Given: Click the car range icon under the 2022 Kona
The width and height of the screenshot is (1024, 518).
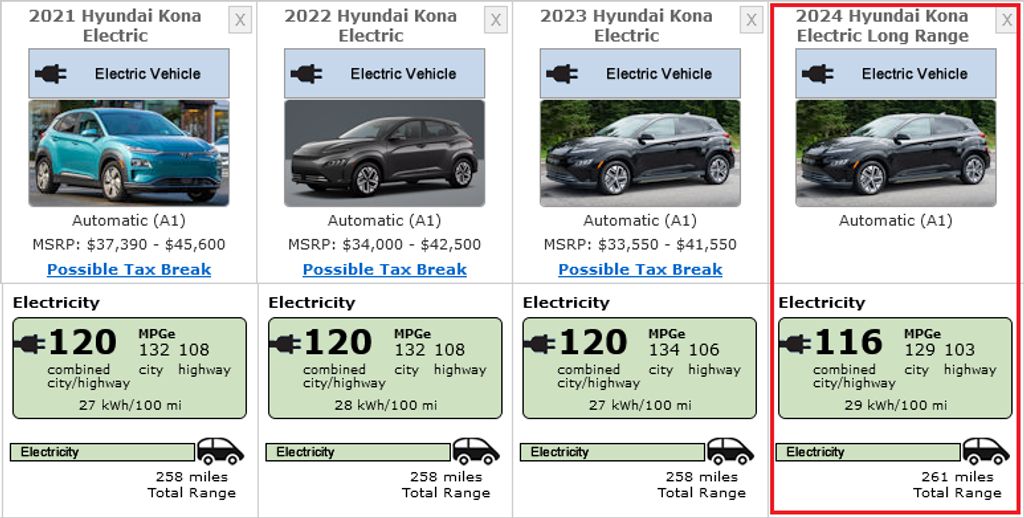Looking at the screenshot, I should [476, 451].
